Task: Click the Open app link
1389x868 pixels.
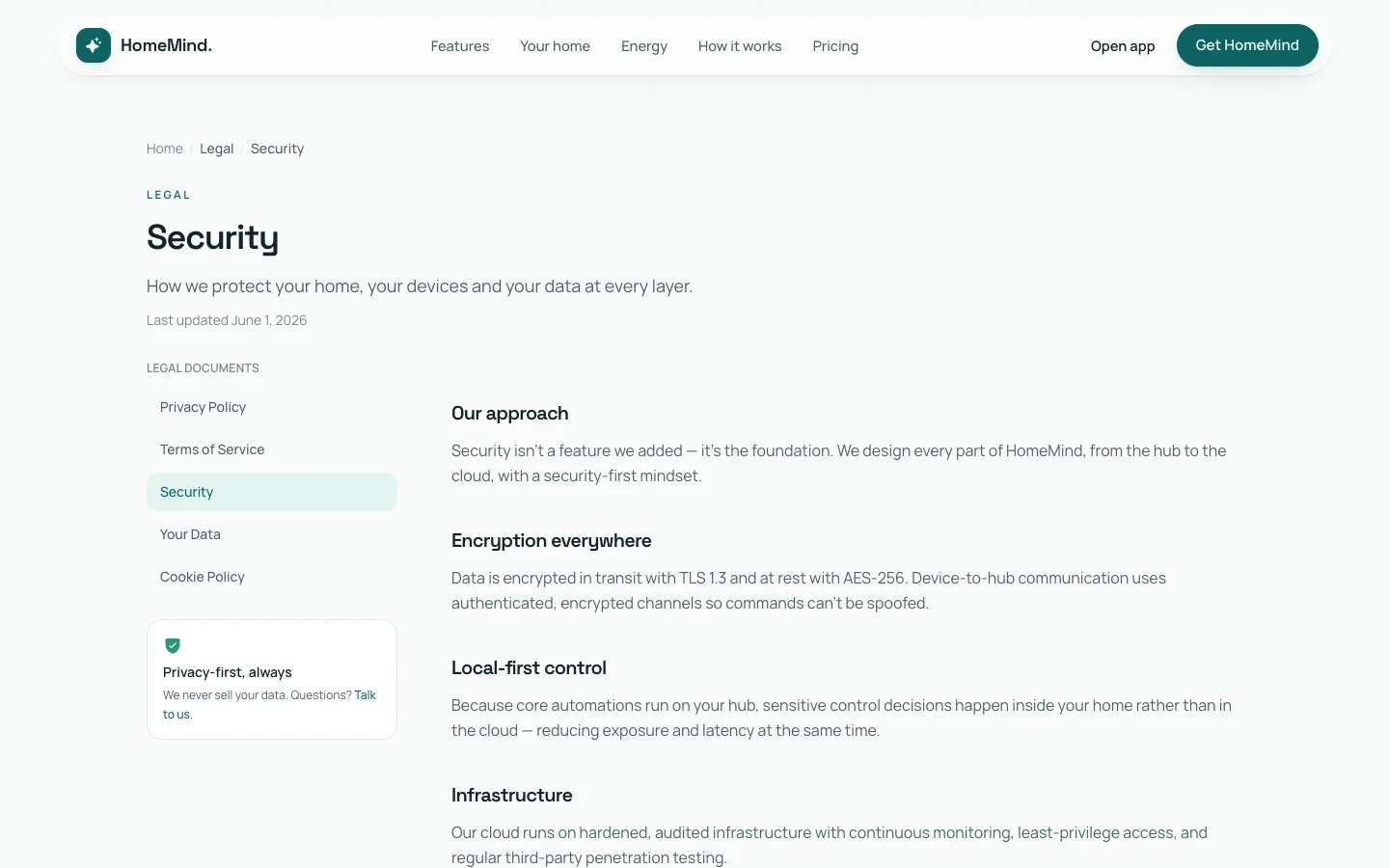Action: tap(1123, 46)
